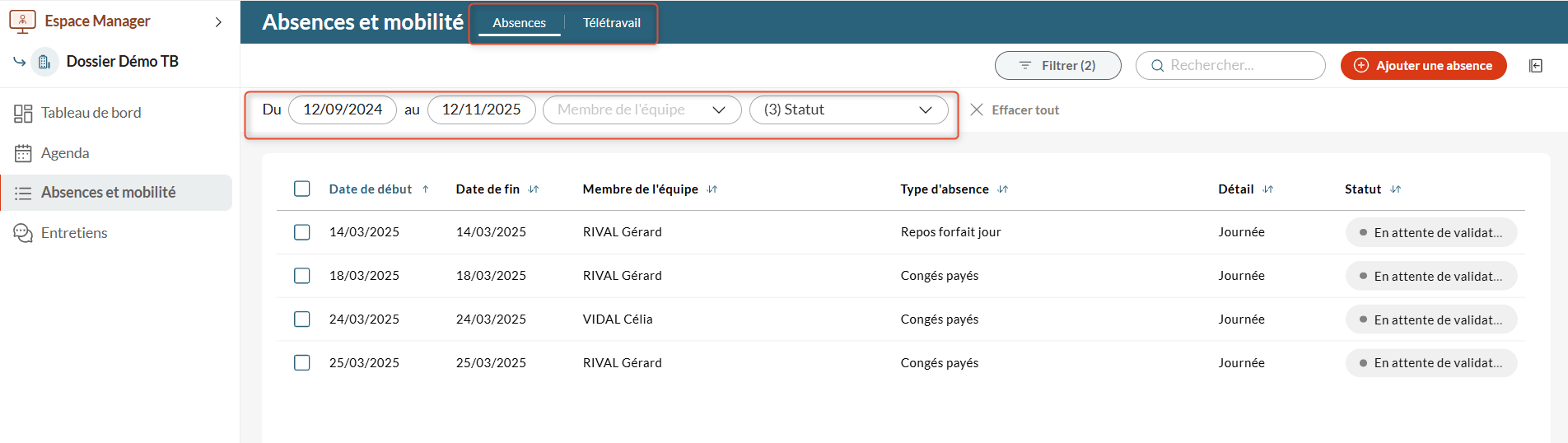
Task: Switch to the Télétravail tab
Action: pos(611,23)
